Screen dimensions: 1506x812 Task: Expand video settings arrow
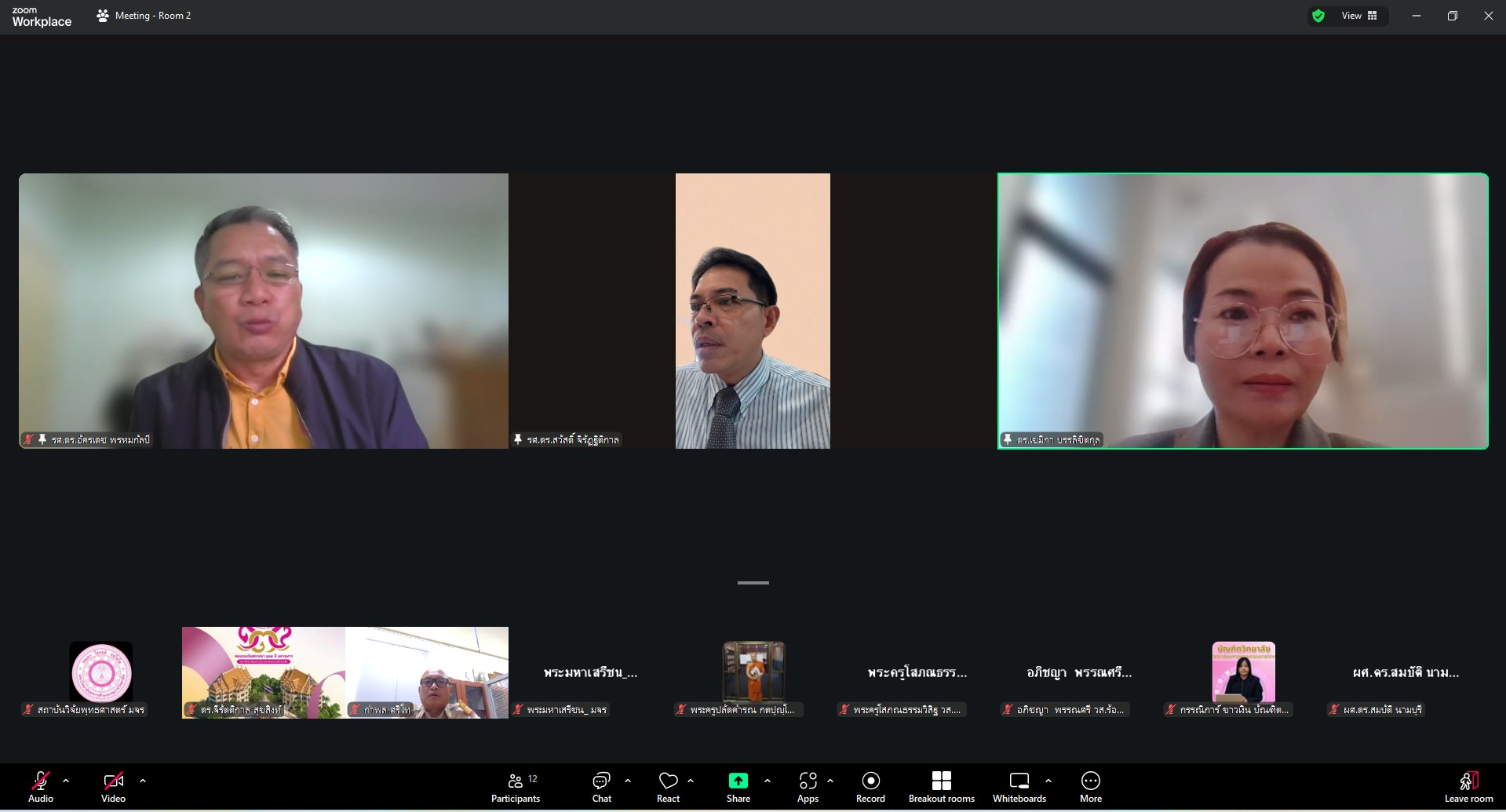click(x=143, y=781)
